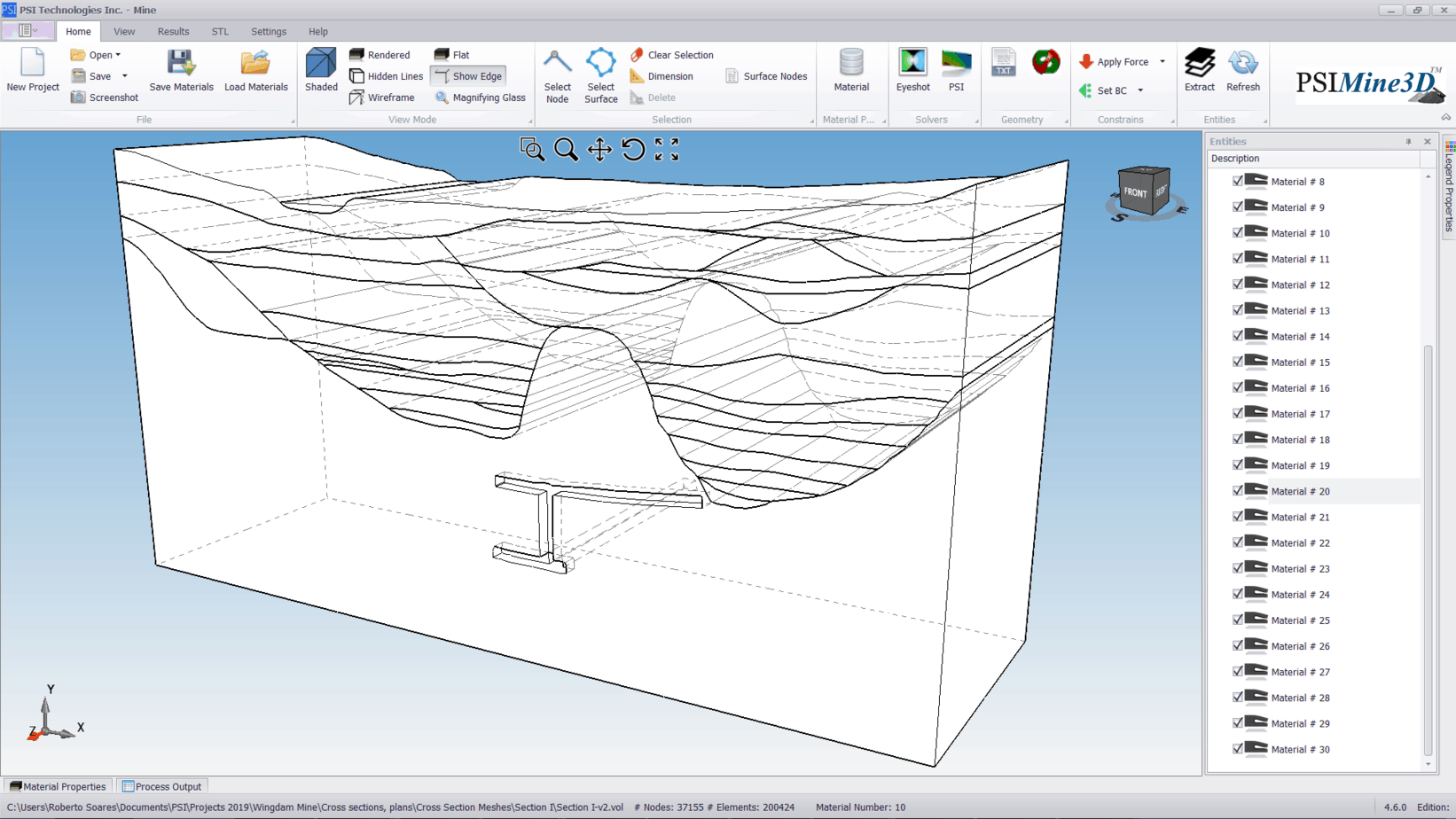Refresh the entities list
Viewport: 1456px width, 819px height.
[1243, 70]
